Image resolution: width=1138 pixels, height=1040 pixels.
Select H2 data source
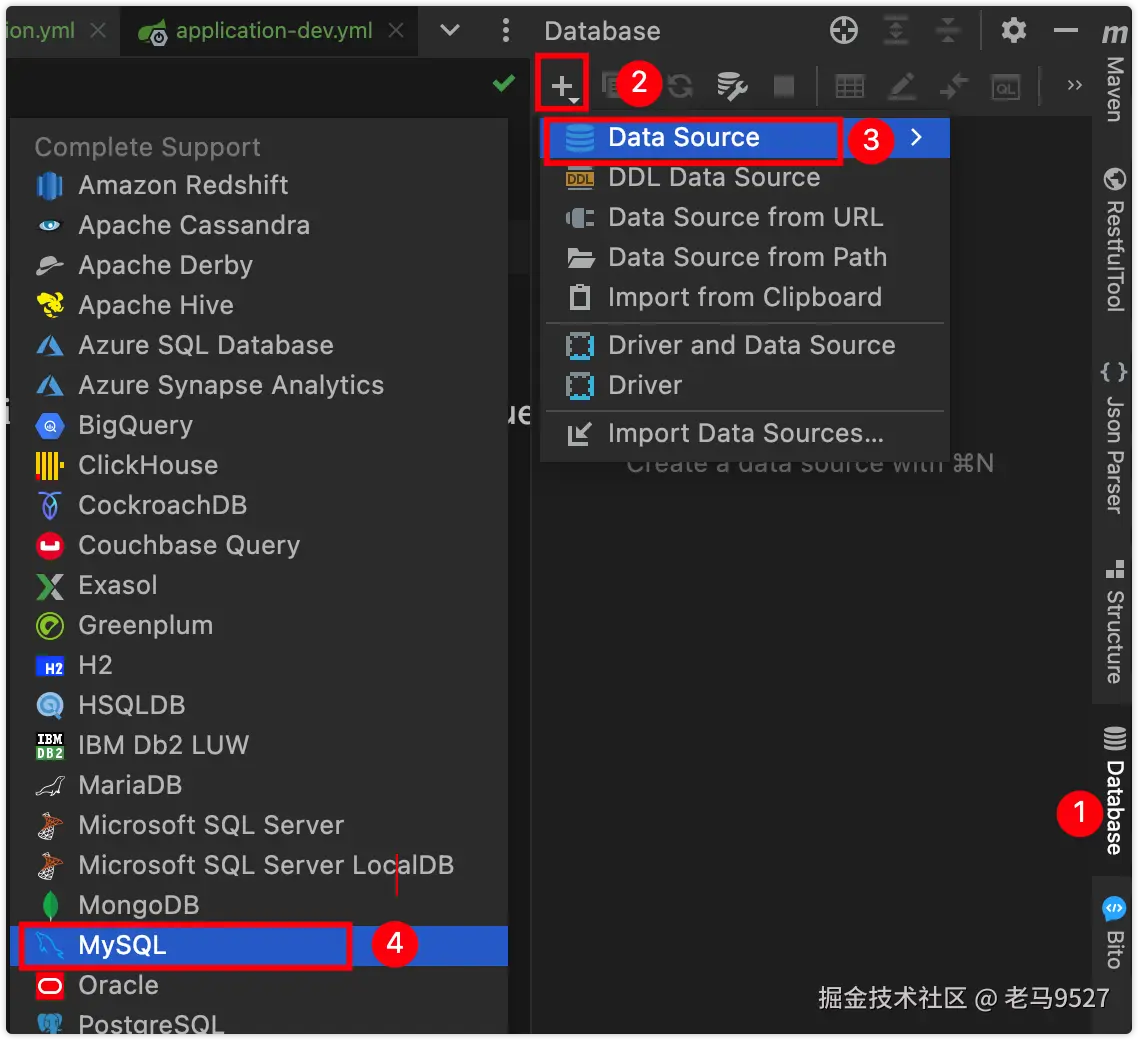pyautogui.click(x=259, y=665)
